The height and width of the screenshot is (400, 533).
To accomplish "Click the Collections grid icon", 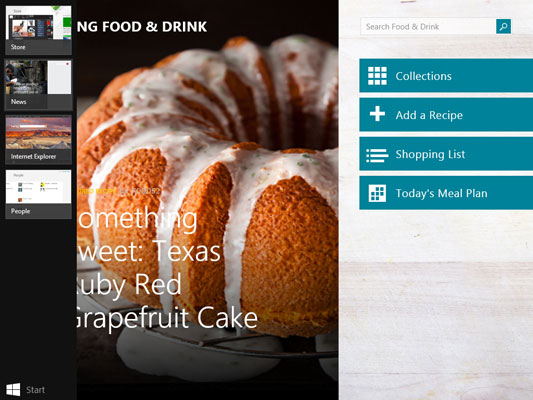I will (x=377, y=76).
